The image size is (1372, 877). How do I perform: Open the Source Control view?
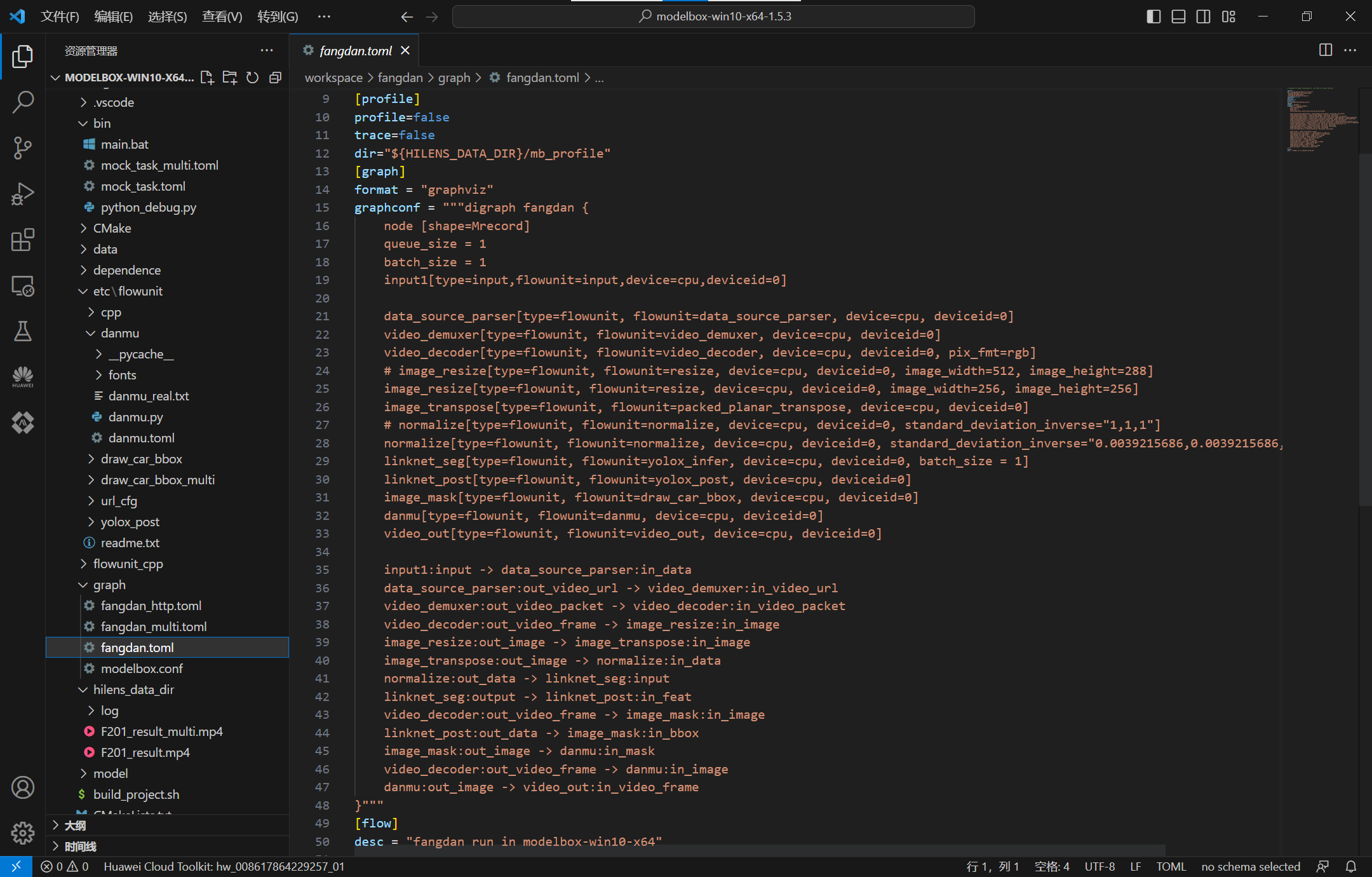click(23, 147)
